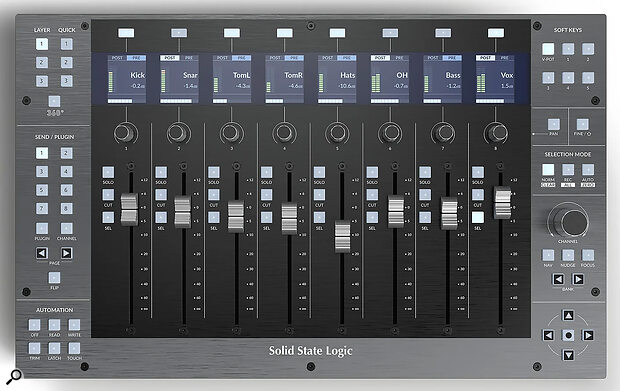The height and width of the screenshot is (391, 620).
Task: Choose Rec/All selection mode
Action: (x=568, y=170)
